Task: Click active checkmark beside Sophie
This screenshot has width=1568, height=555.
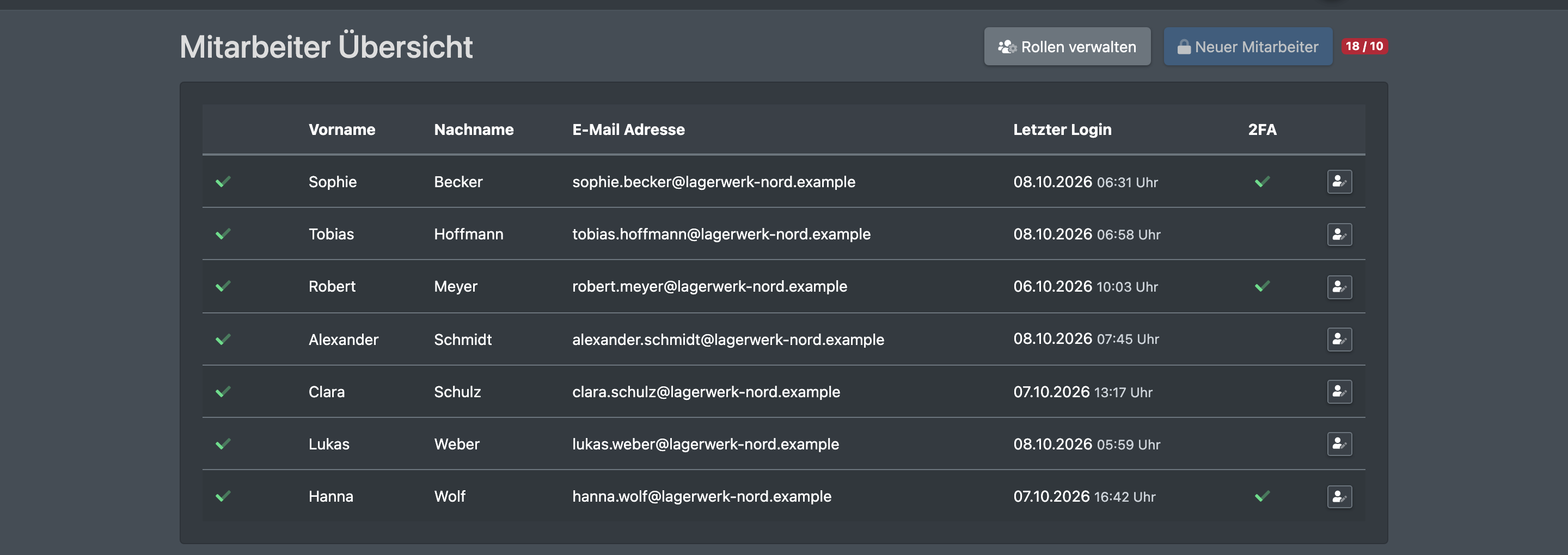Action: click(223, 181)
